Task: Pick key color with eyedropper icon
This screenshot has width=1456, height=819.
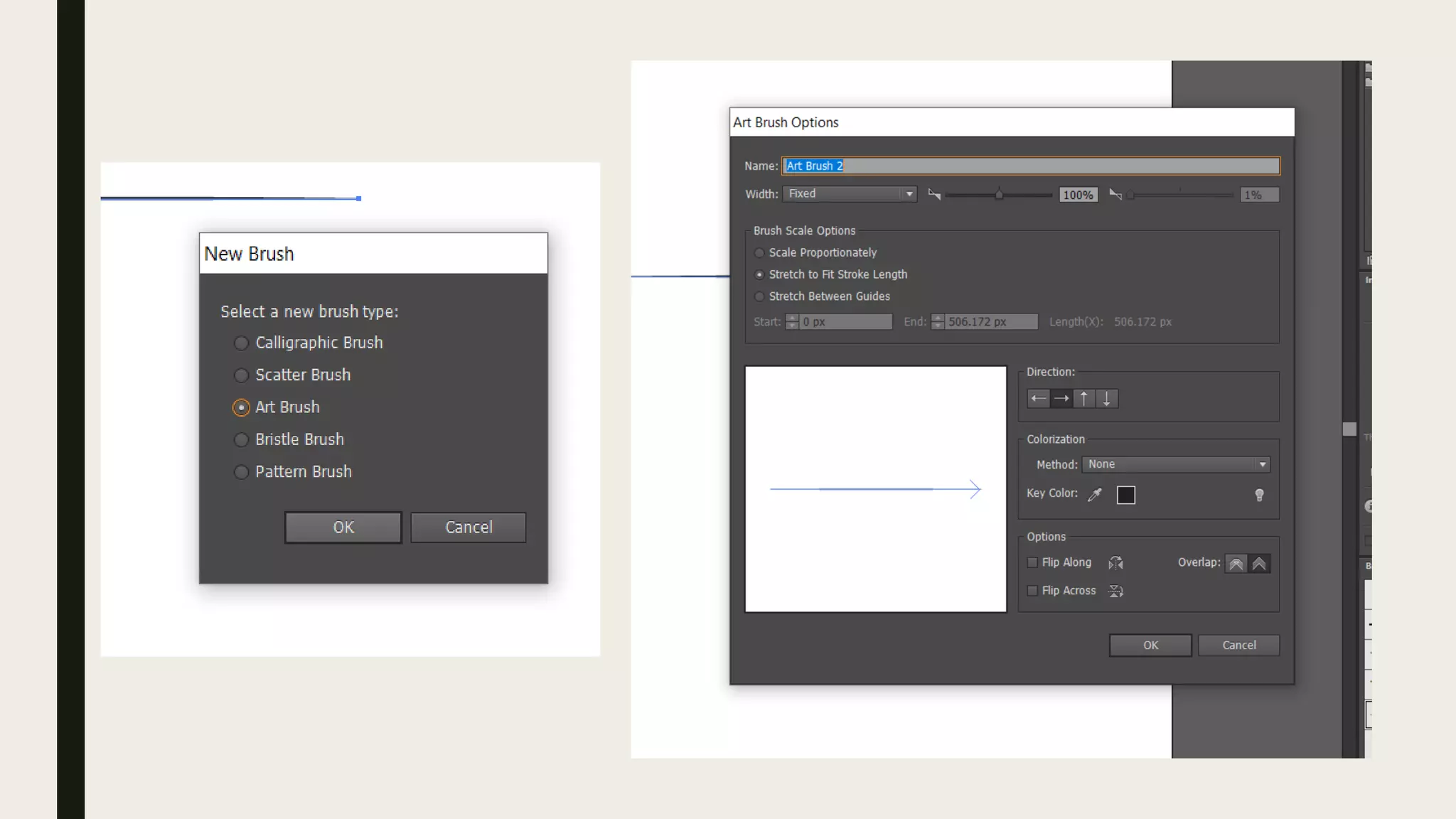Action: (x=1095, y=494)
